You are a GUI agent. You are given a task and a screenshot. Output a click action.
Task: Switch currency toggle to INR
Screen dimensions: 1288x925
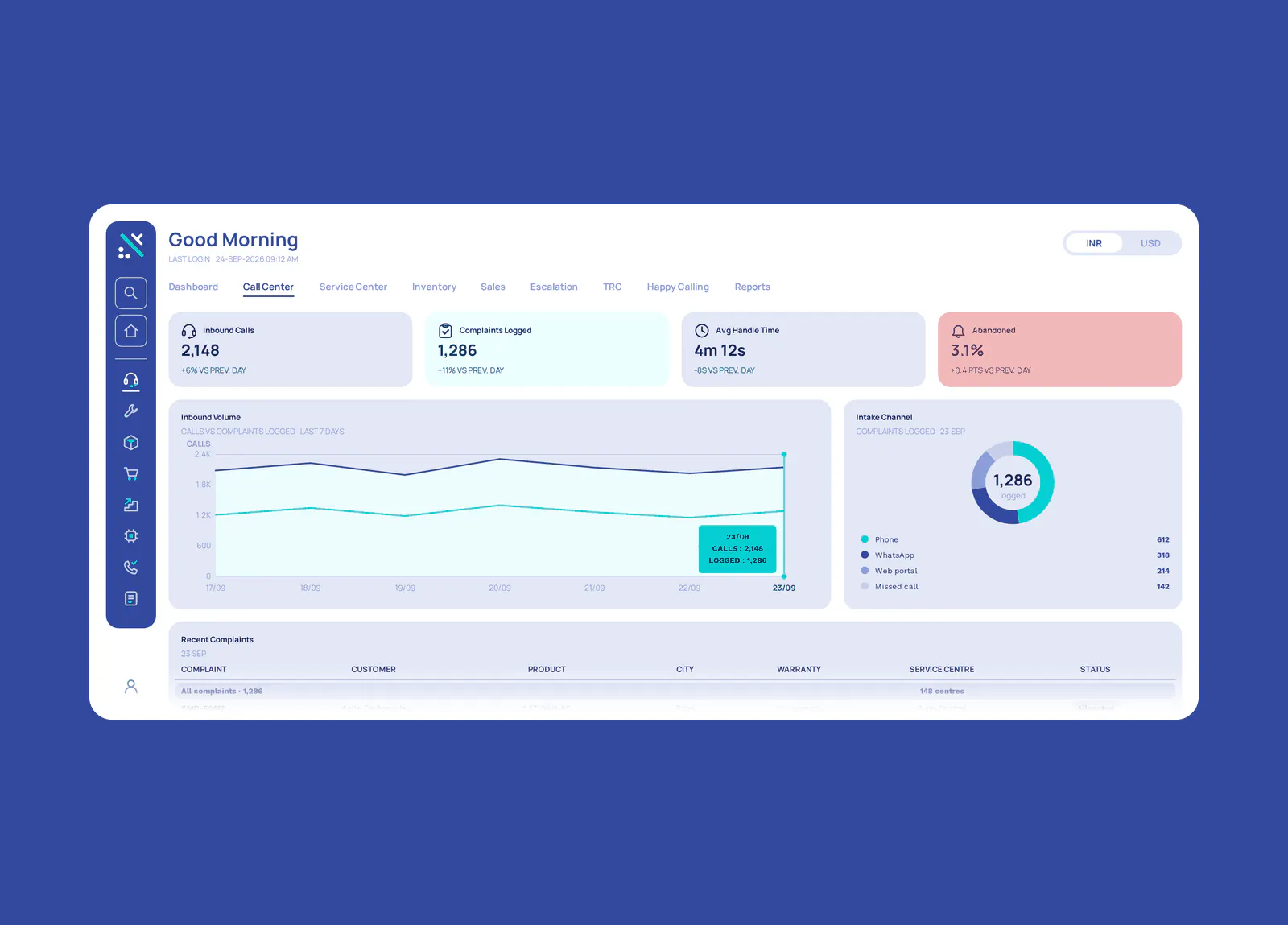(x=1094, y=243)
